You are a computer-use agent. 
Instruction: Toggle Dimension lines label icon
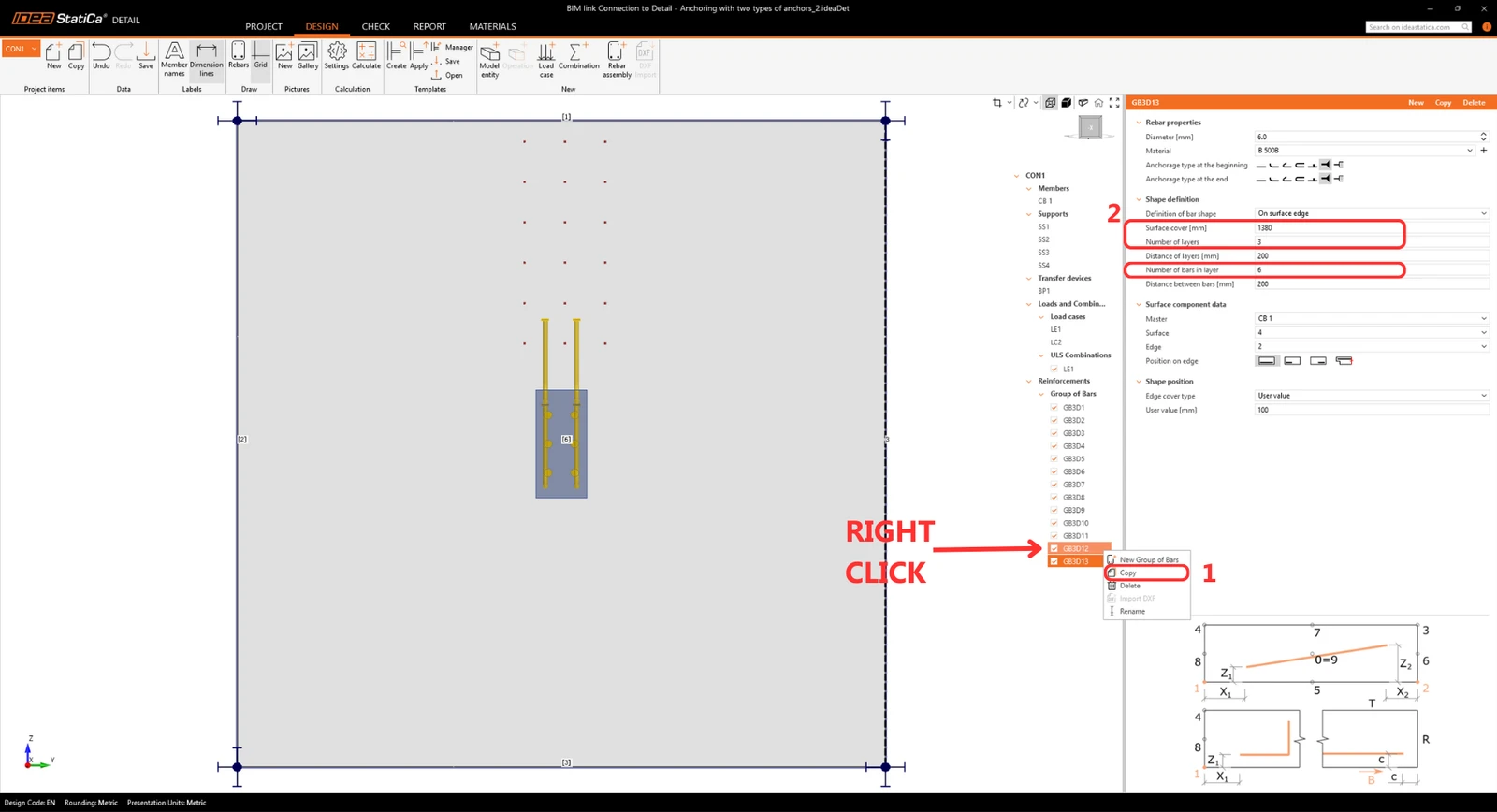[206, 59]
